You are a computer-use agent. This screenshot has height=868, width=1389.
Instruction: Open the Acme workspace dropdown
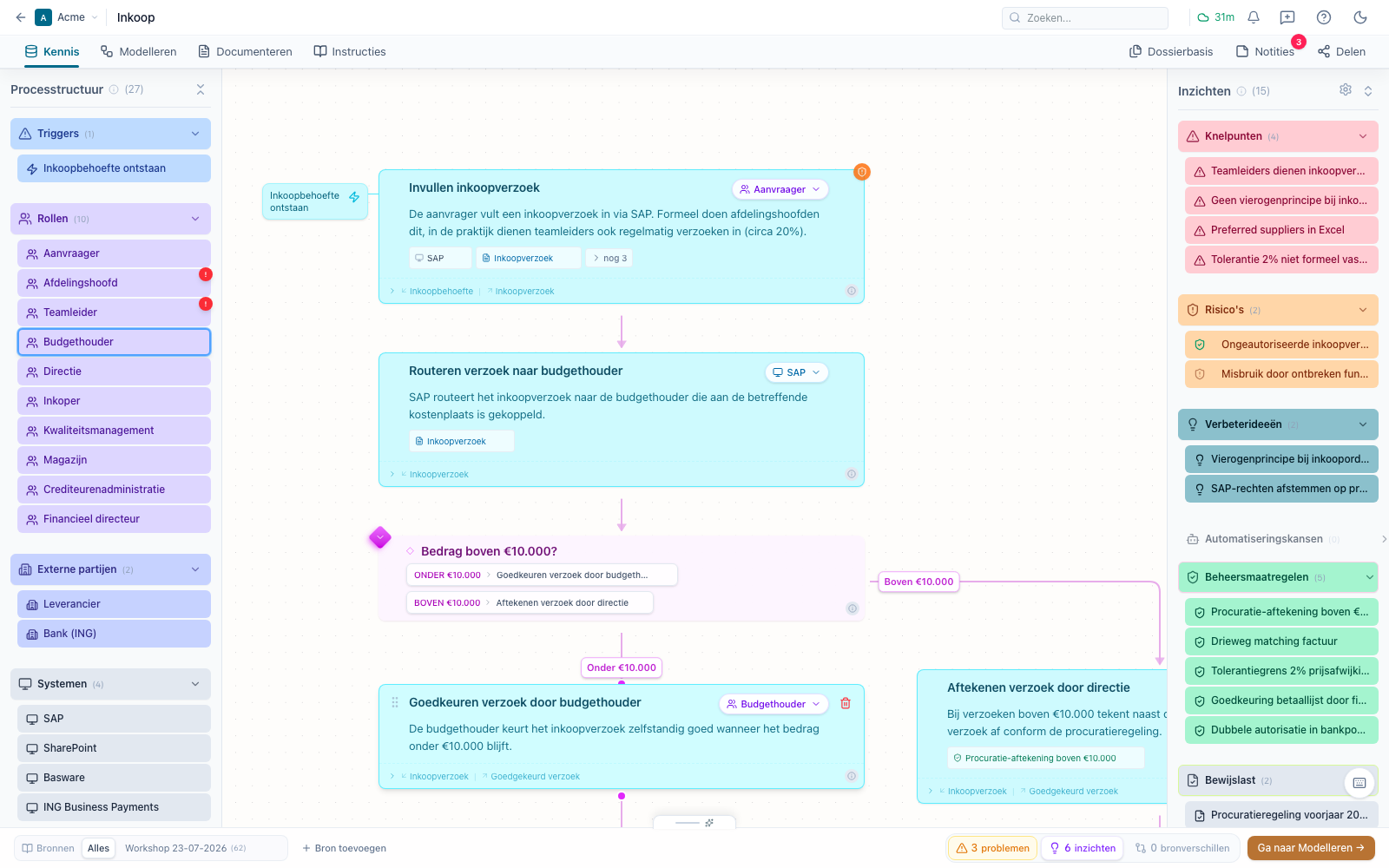coord(68,17)
